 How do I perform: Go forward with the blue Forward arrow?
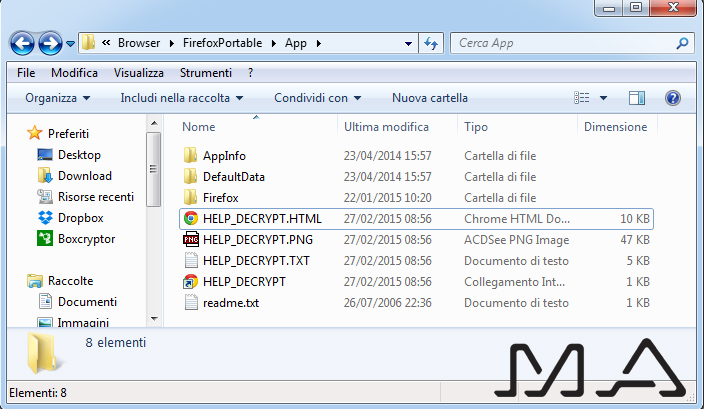[x=50, y=44]
